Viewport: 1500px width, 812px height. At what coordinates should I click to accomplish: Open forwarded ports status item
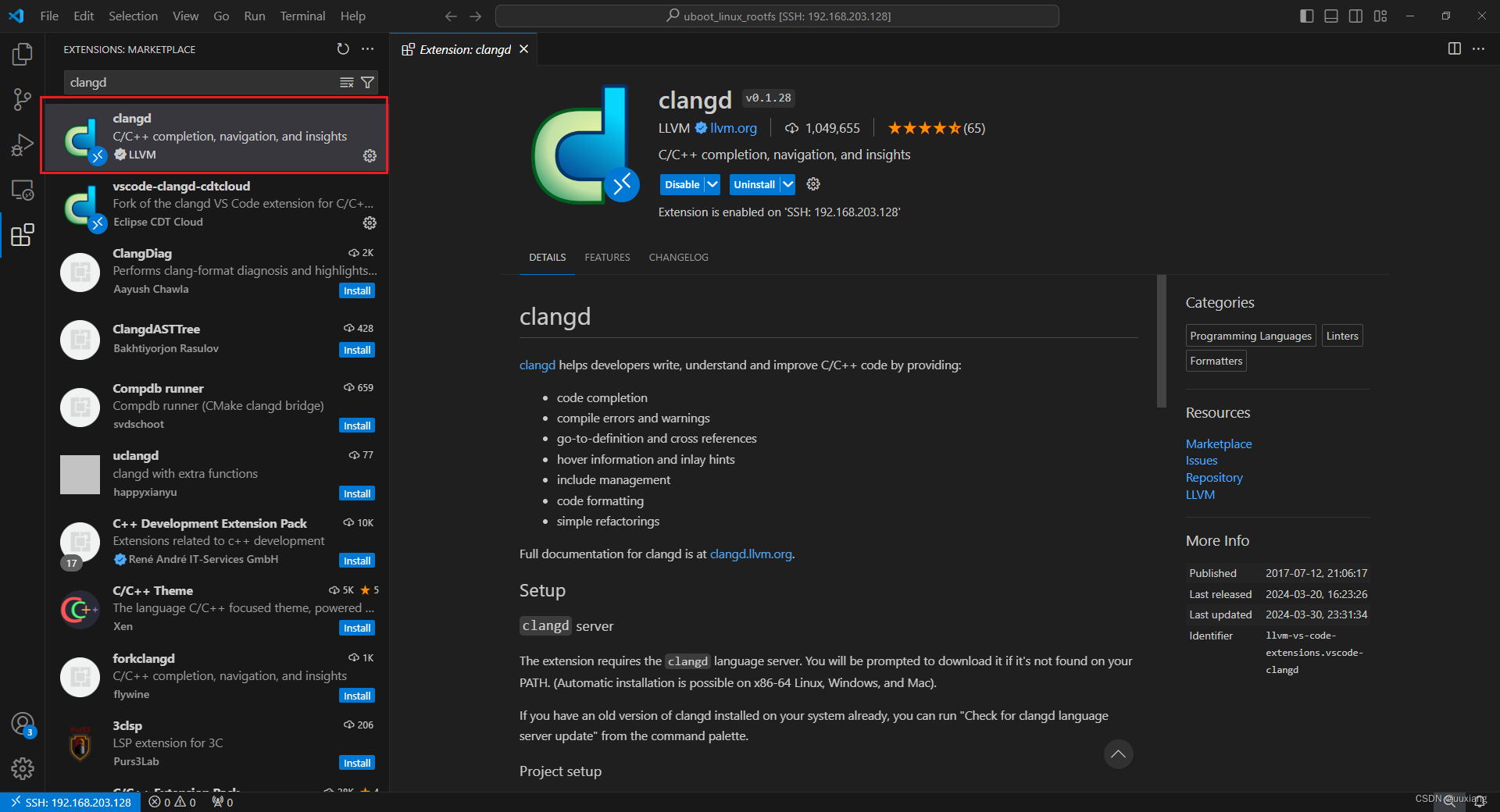(x=223, y=803)
